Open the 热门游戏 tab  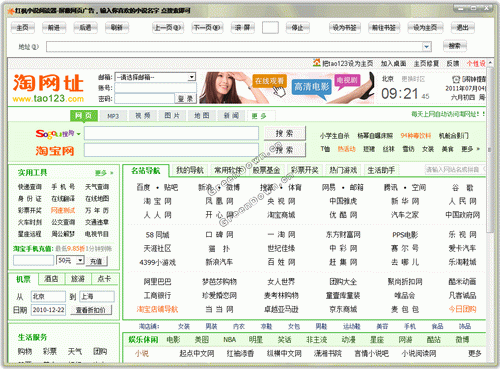coord(343,170)
